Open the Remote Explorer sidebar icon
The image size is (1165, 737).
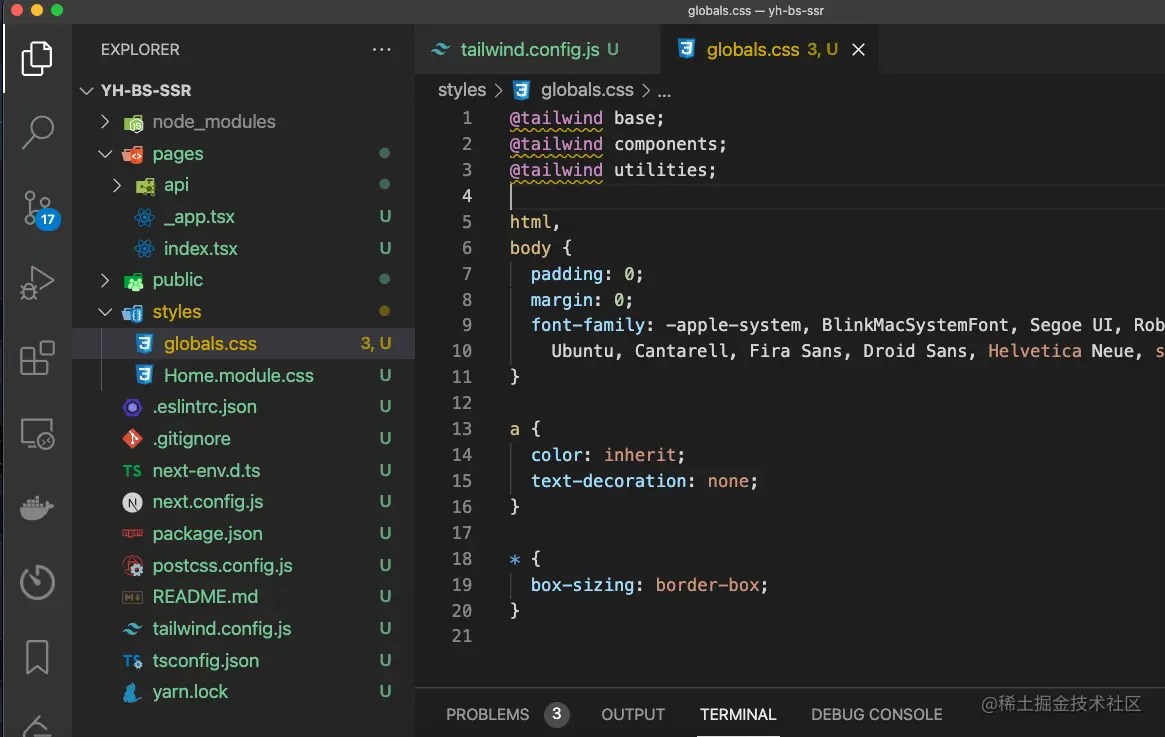click(x=37, y=433)
